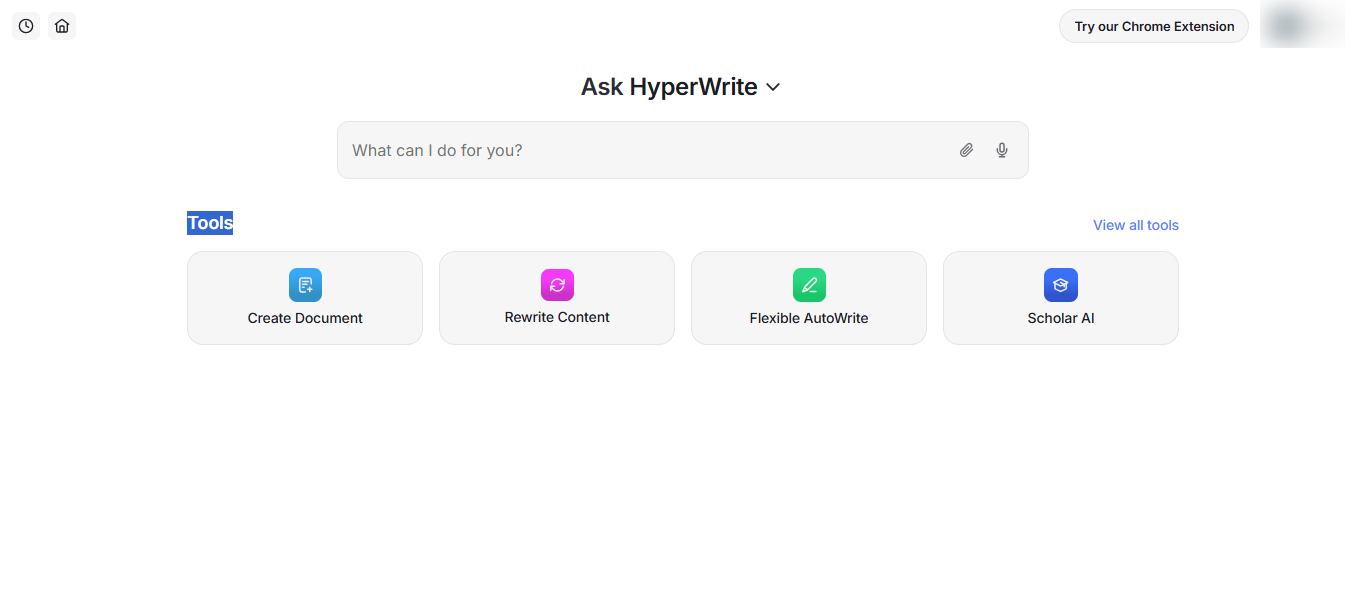This screenshot has width=1366, height=599.
Task: Open View all tools
Action: coord(1135,225)
